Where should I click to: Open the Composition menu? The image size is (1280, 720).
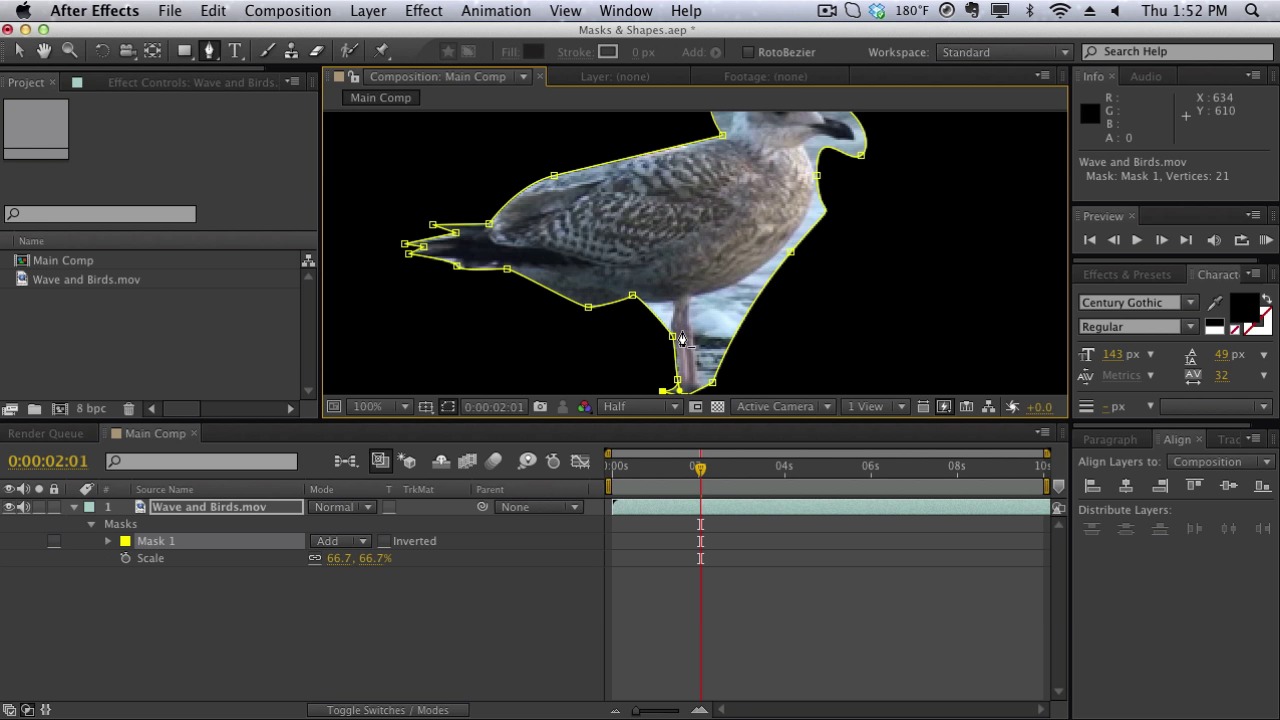pos(287,11)
